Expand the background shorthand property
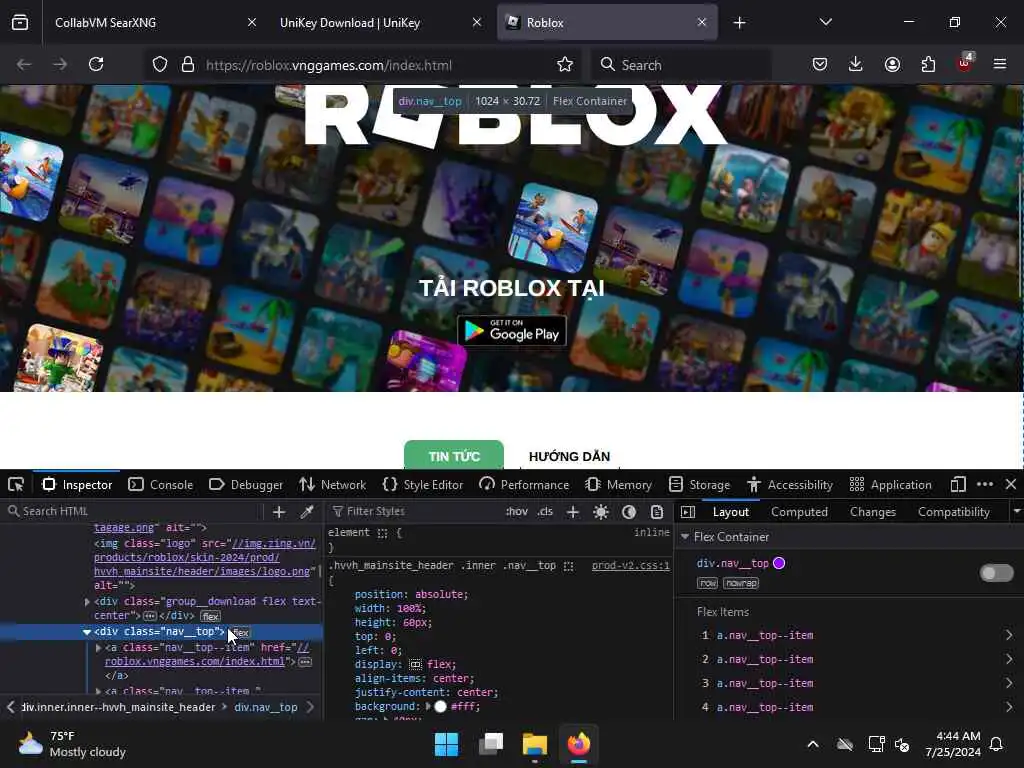This screenshot has height=768, width=1024. [x=428, y=707]
